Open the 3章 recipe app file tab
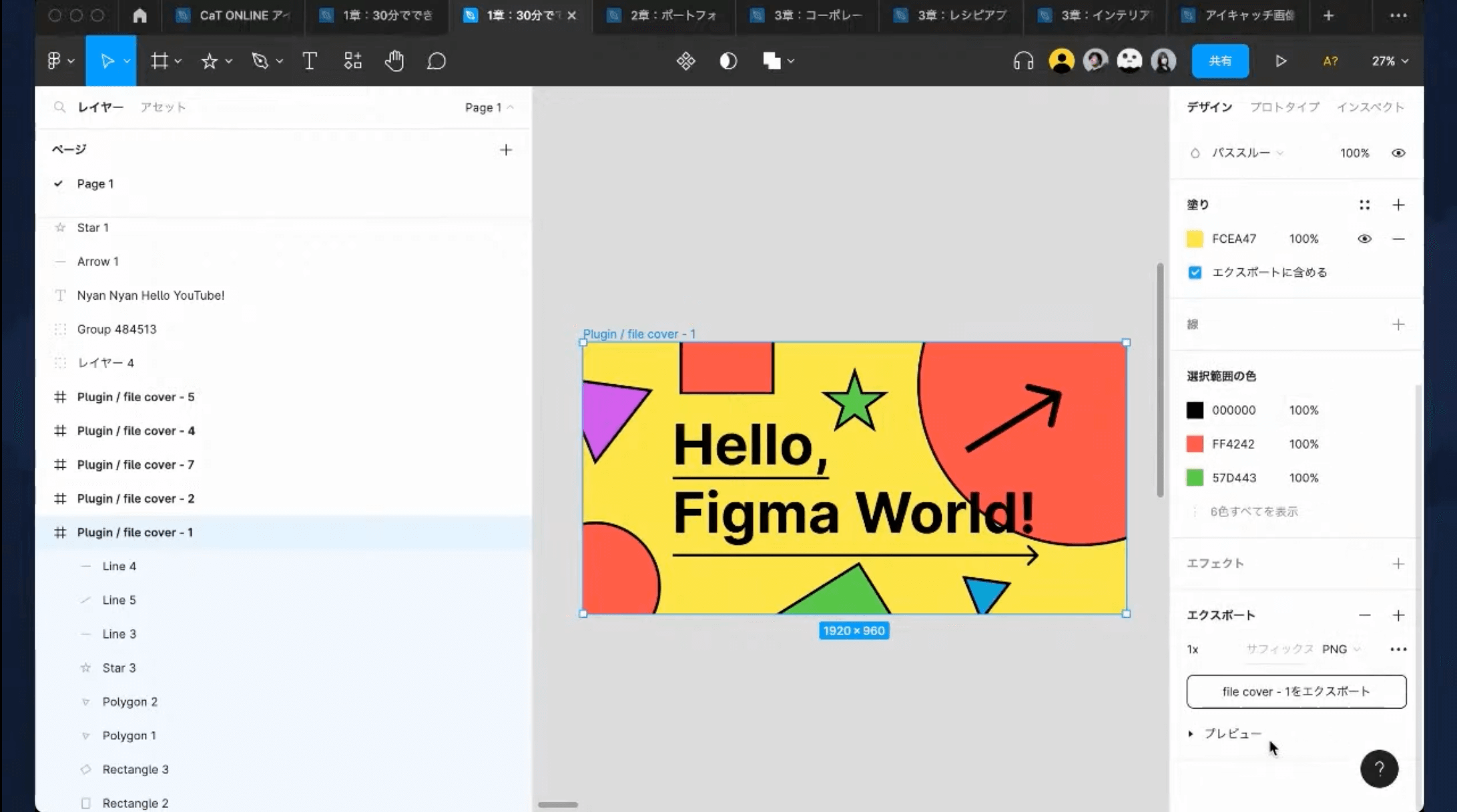The image size is (1457, 812). 952,15
